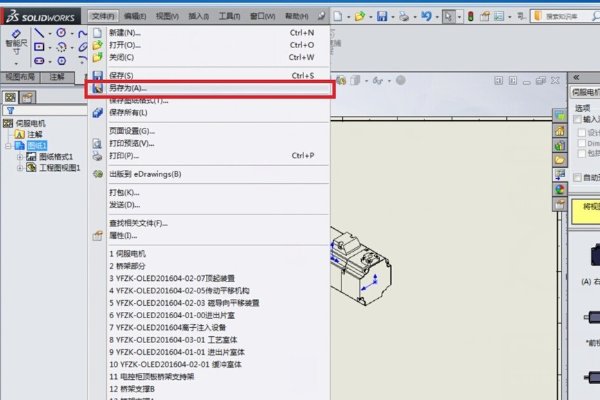
Task: Toggle the 设计 checkbox above Dim checkbox
Action: tap(582, 132)
